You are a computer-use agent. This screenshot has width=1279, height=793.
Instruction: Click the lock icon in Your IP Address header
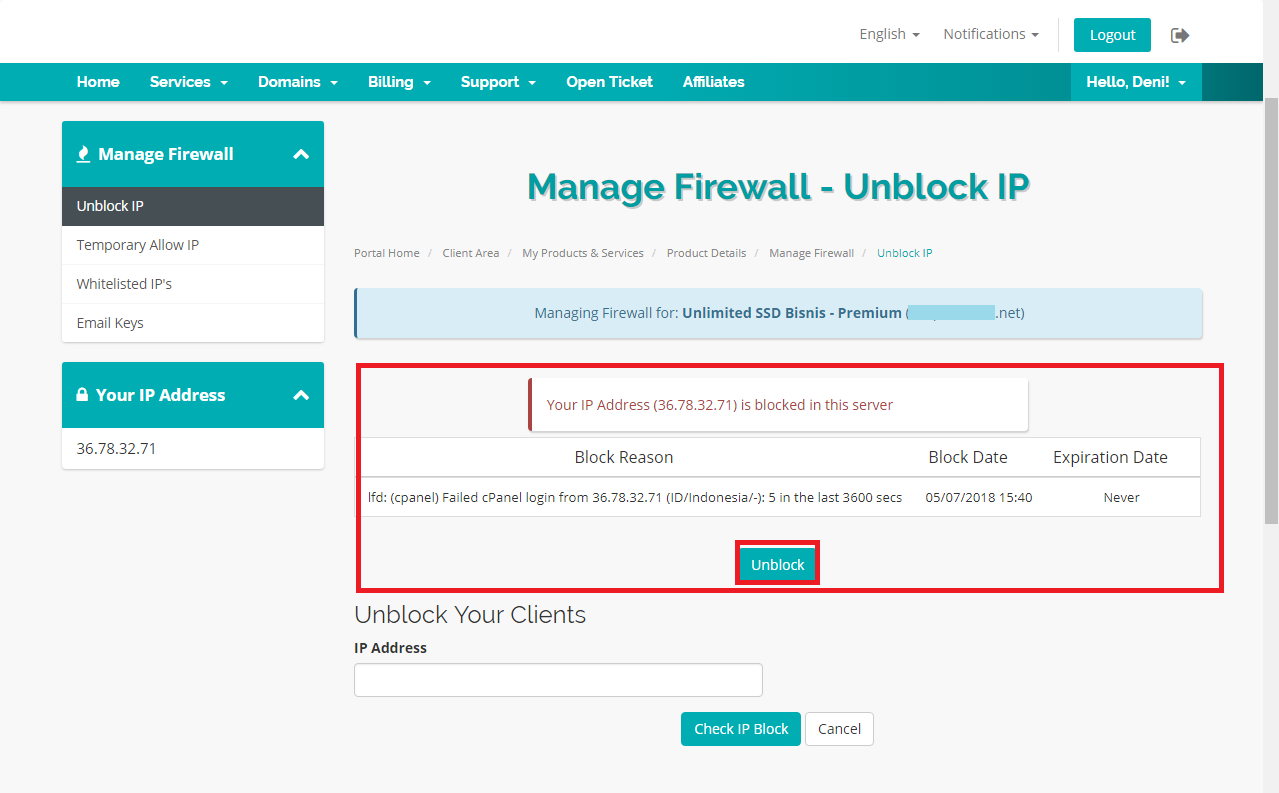(x=82, y=395)
